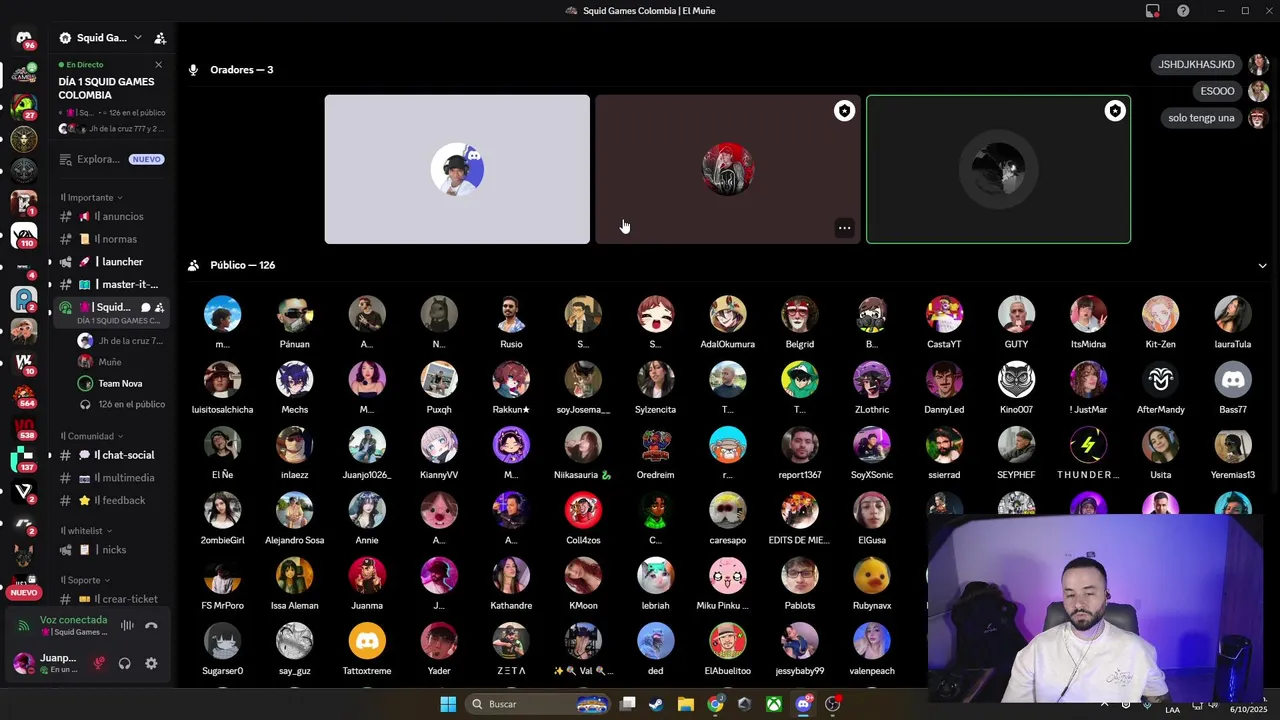This screenshot has width=1280, height=720.
Task: Collapse the Público audience section chevron
Action: point(1262,266)
